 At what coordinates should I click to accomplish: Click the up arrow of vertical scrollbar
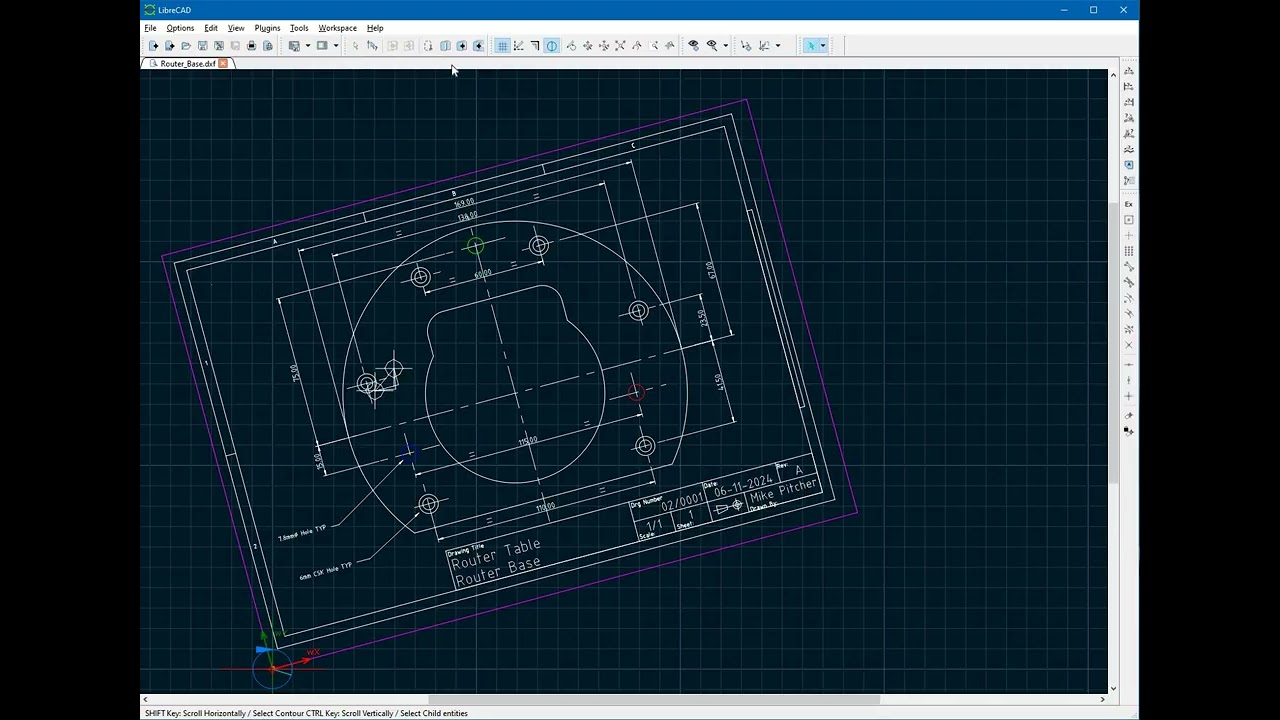coord(1114,74)
